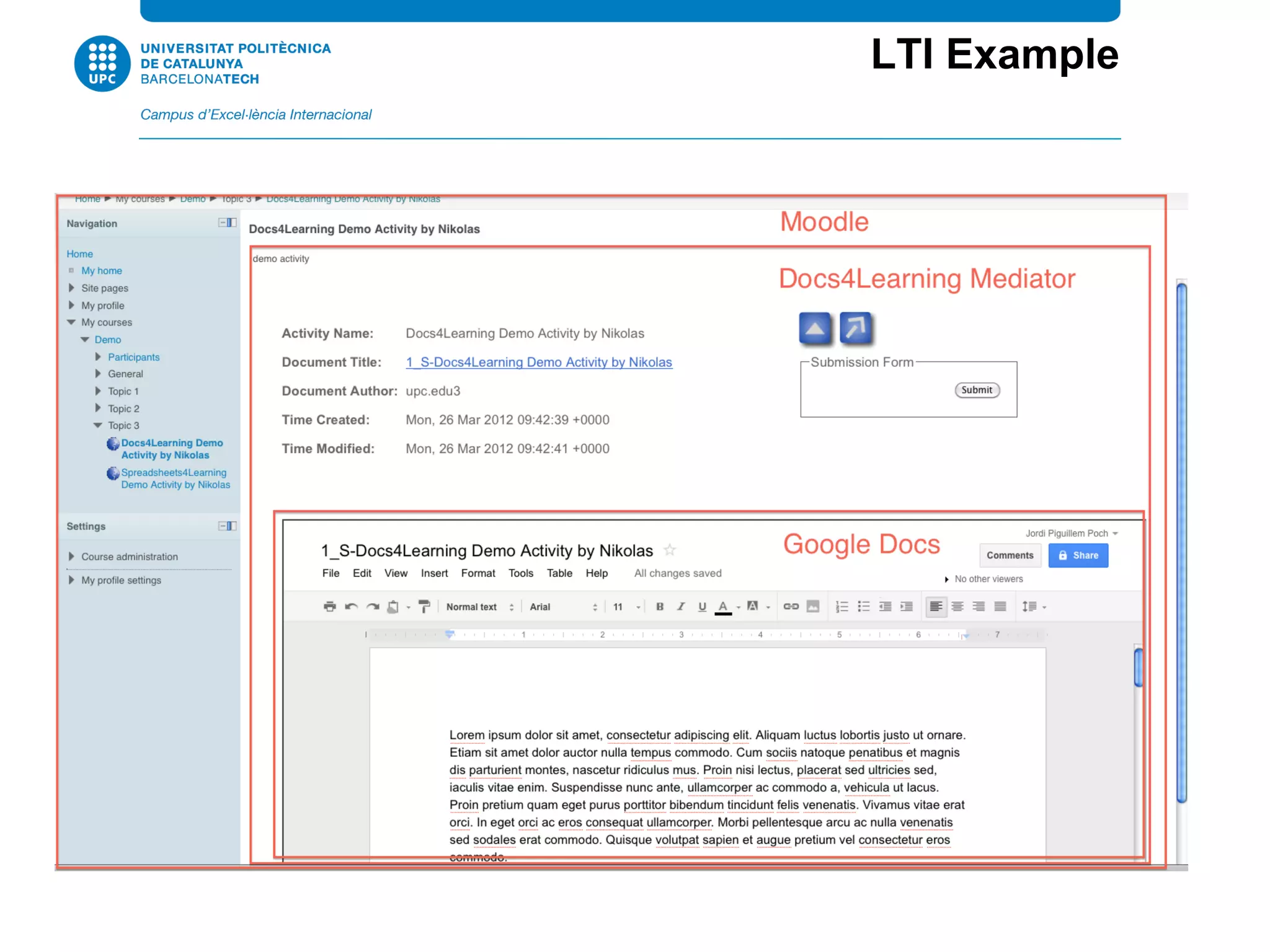Screen dimensions: 1270x952
Task: Click the blue up-arrow Mediator icon
Action: click(815, 328)
